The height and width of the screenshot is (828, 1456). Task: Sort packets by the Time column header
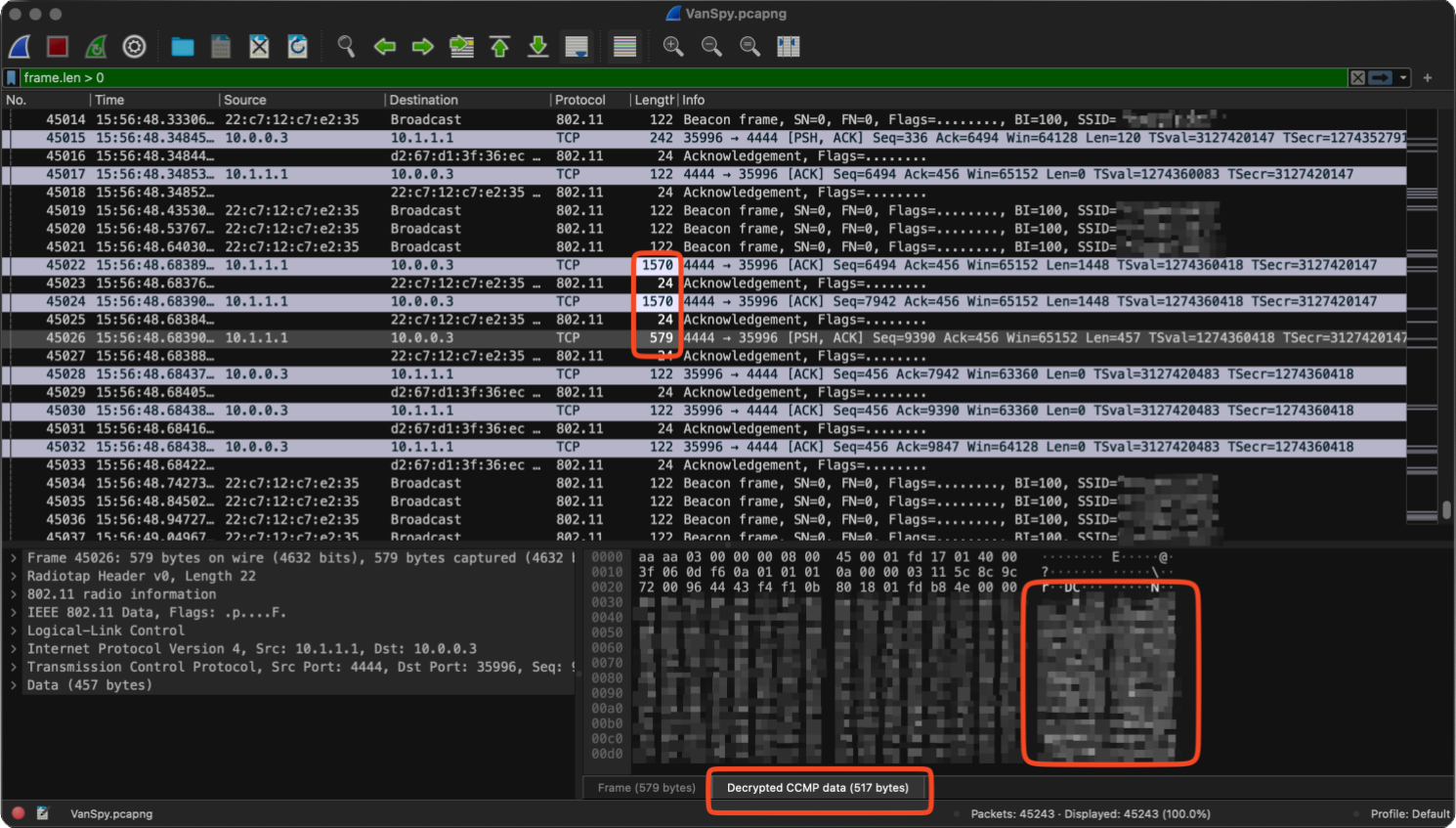(x=155, y=100)
